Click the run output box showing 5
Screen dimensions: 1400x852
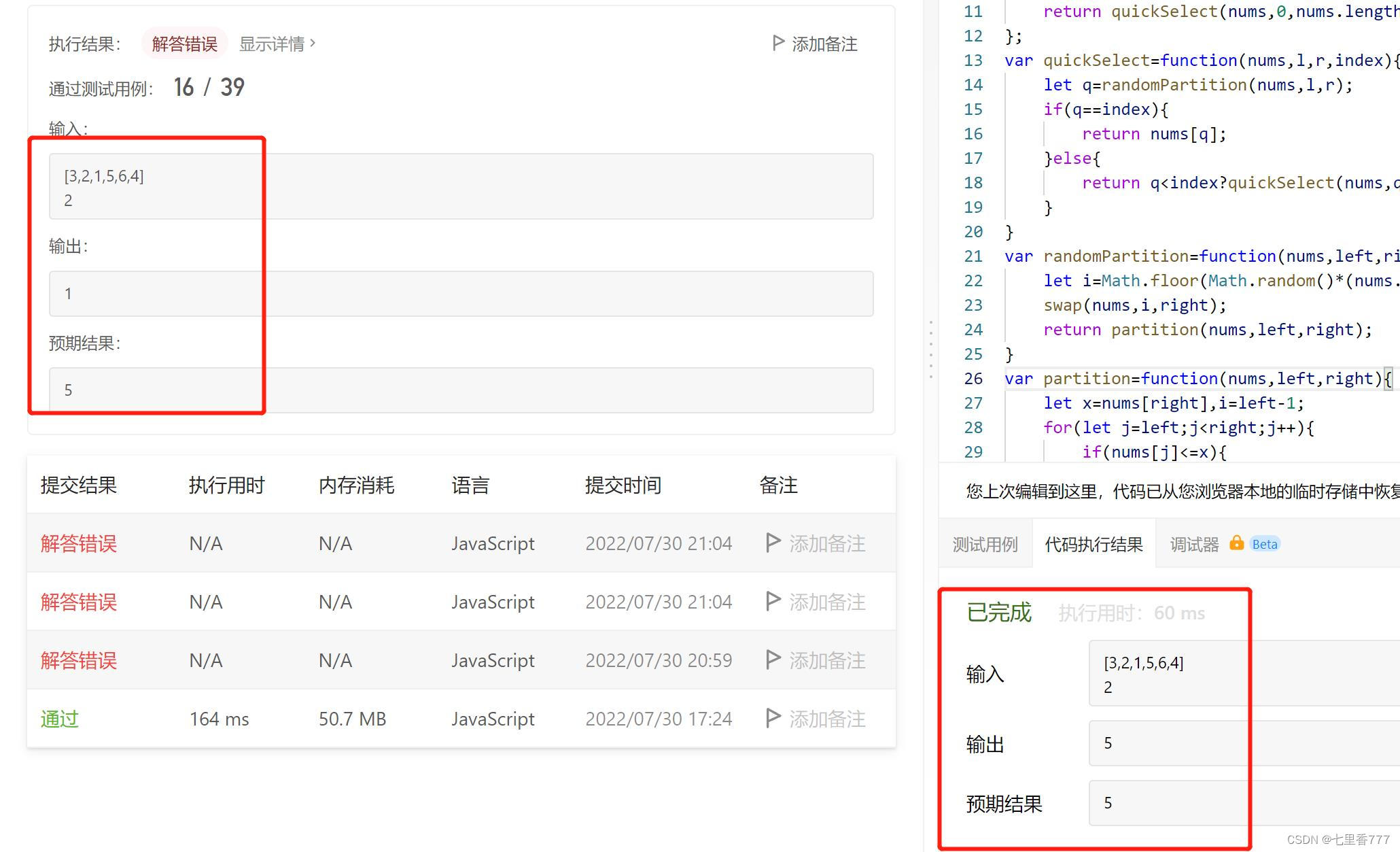[1244, 743]
